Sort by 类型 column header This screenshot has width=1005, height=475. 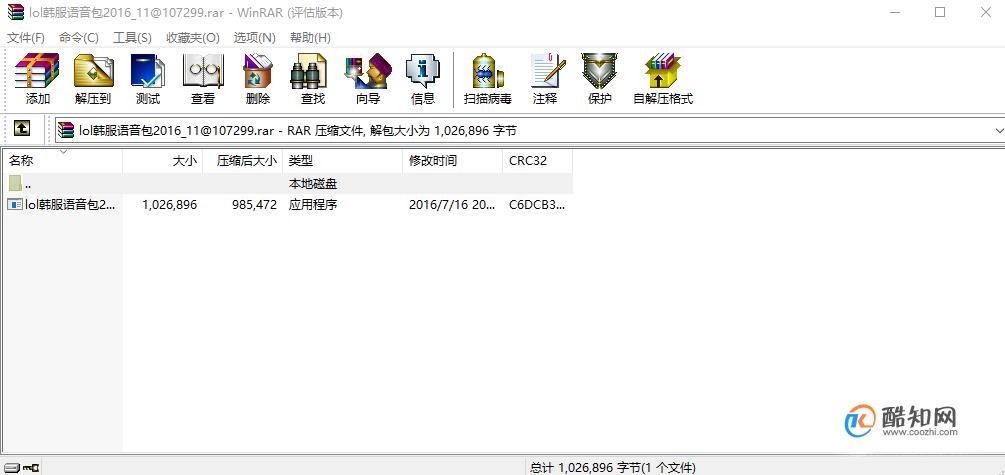click(x=343, y=161)
